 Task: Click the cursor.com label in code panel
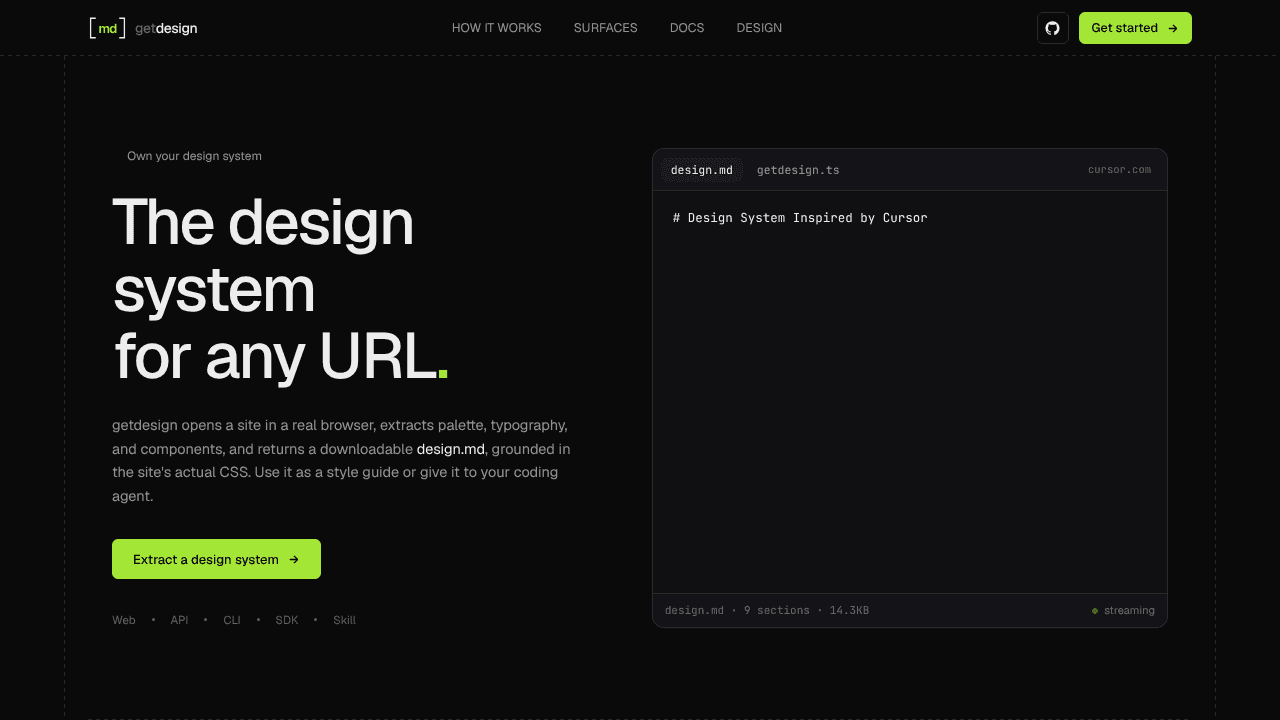coord(1119,170)
